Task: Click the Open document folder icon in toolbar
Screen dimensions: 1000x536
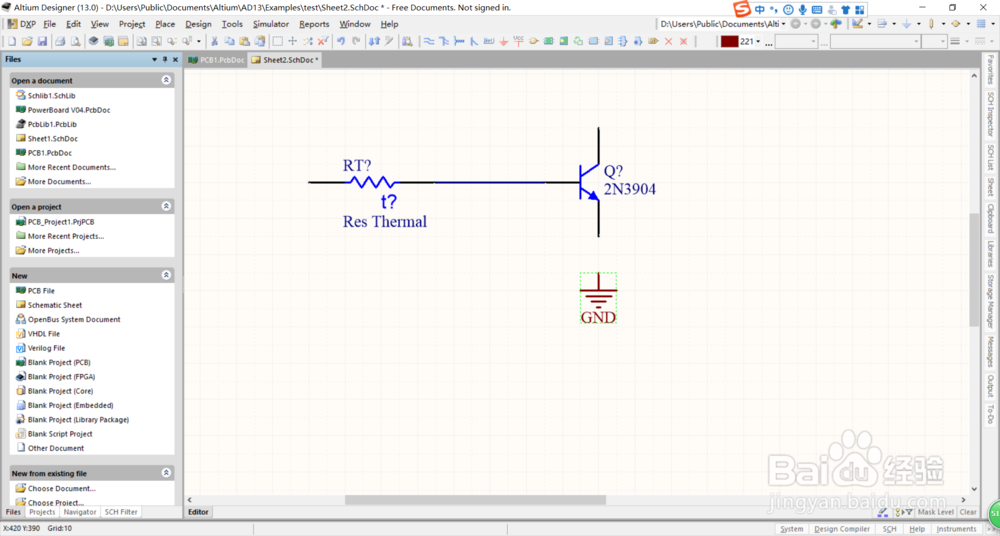Action: click(27, 41)
